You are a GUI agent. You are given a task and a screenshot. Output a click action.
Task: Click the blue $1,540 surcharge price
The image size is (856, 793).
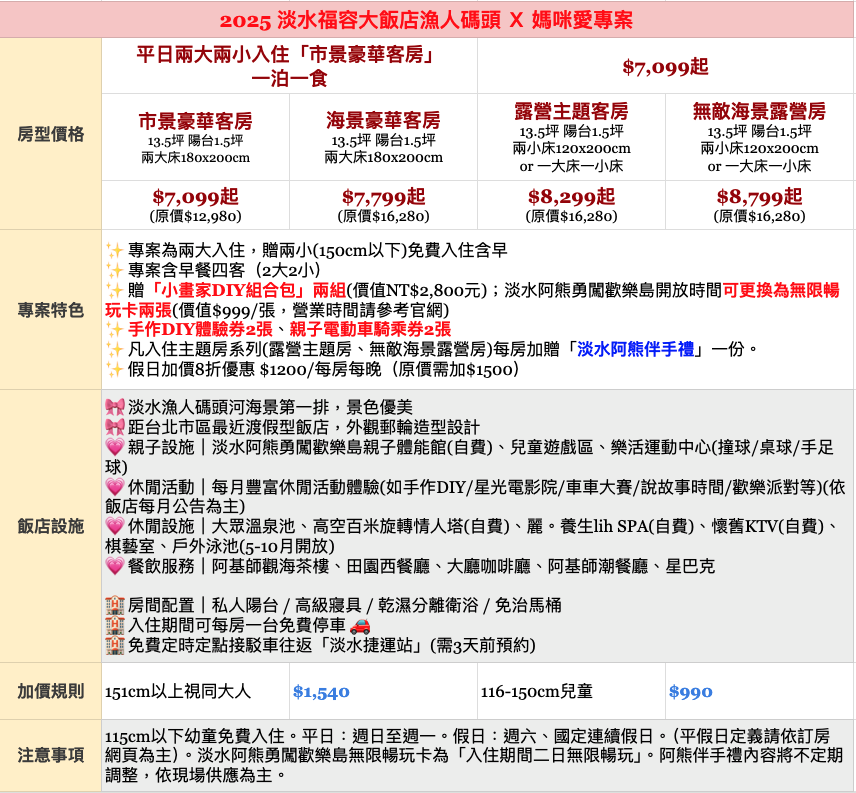pos(321,691)
